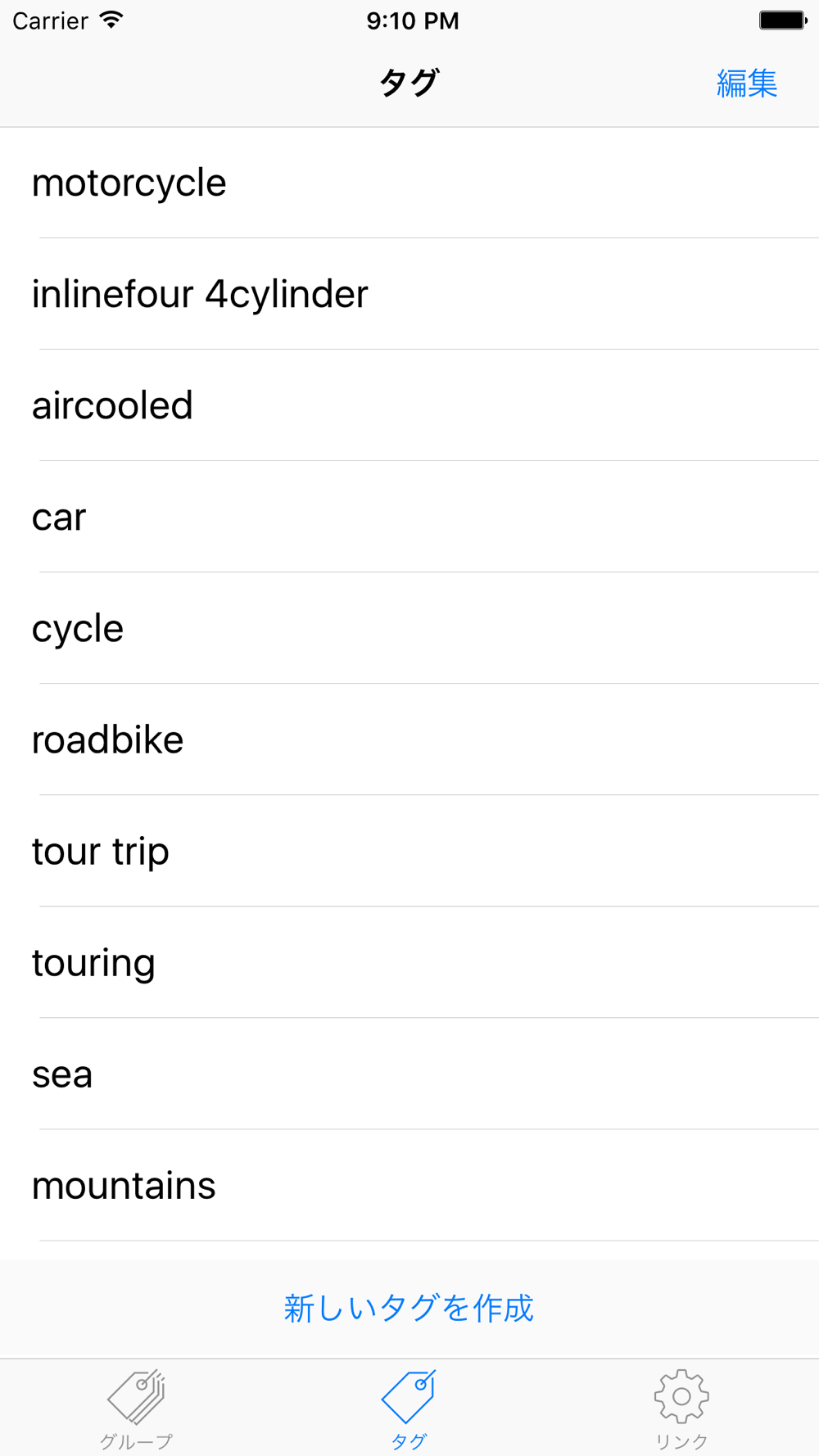The height and width of the screenshot is (1456, 819).
Task: Open the リンク gear icon
Action: coord(681,1395)
